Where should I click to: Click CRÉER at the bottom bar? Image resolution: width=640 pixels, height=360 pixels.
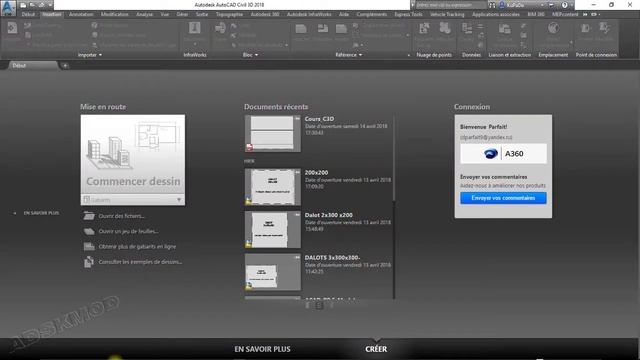pos(376,349)
